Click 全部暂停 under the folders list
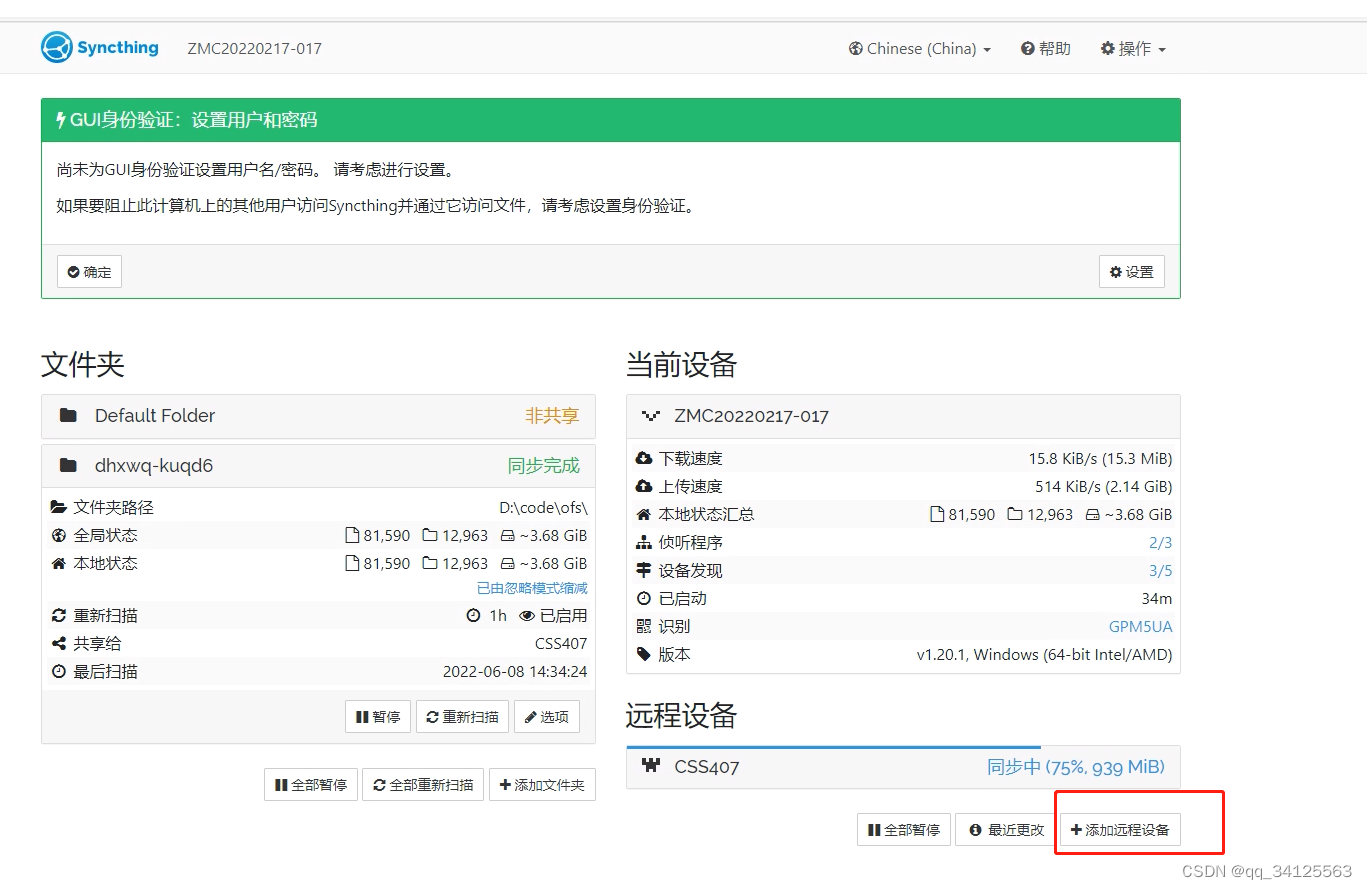This screenshot has width=1367, height=889. pyautogui.click(x=310, y=784)
